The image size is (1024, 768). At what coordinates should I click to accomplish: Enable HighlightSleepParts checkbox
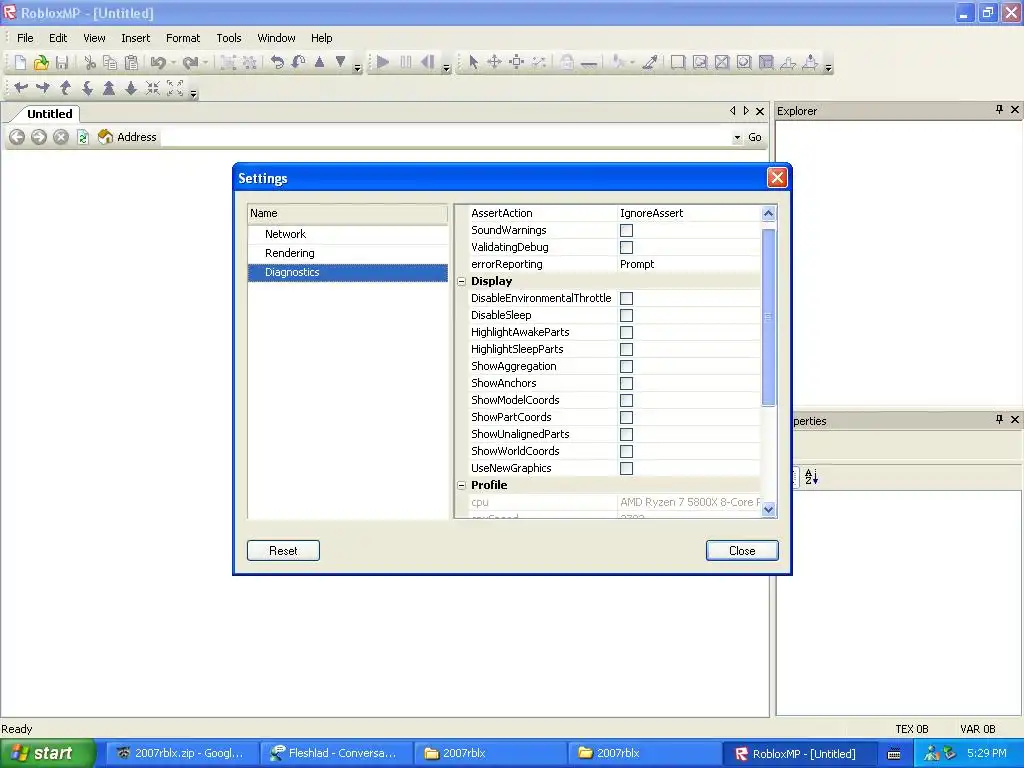626,349
